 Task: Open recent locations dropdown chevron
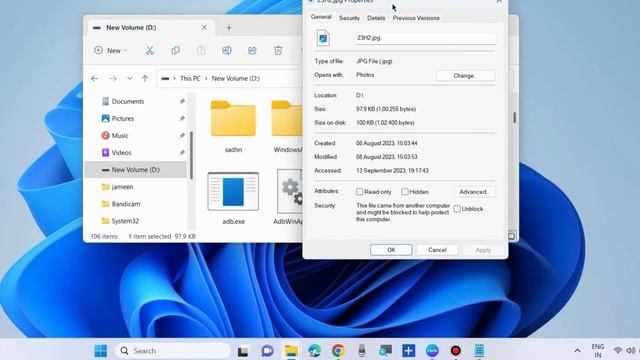tap(129, 78)
